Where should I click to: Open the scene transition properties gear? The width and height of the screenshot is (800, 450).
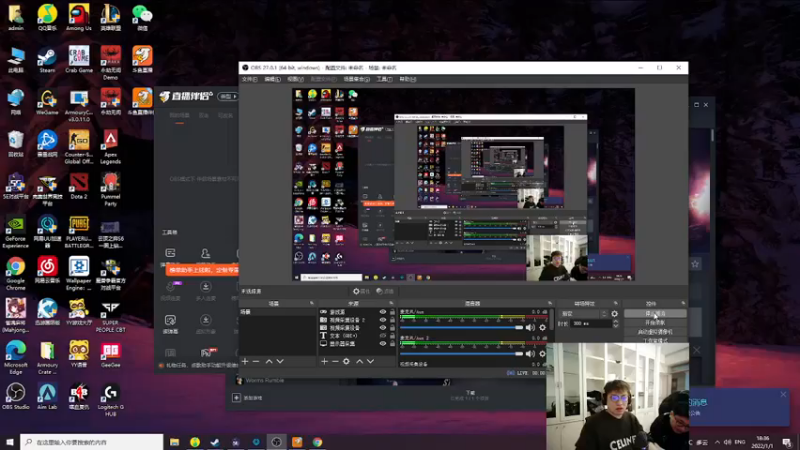click(x=614, y=314)
